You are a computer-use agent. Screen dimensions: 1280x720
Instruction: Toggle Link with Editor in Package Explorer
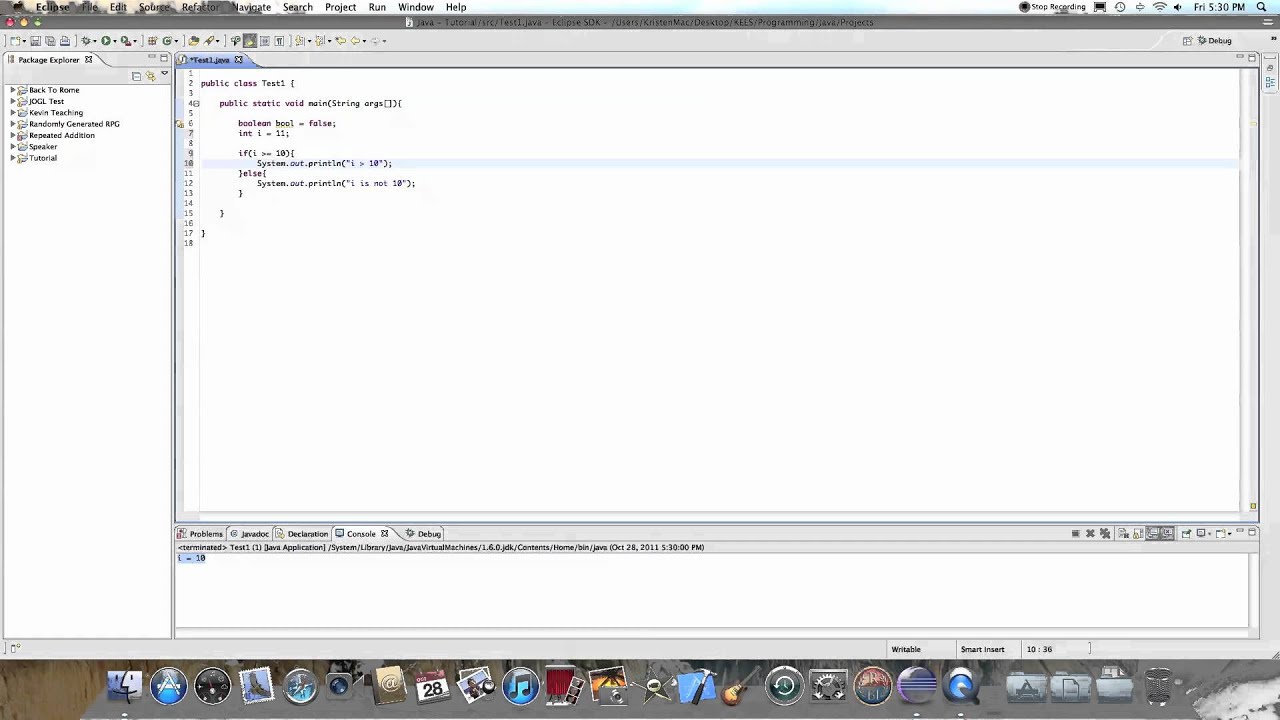click(x=151, y=76)
